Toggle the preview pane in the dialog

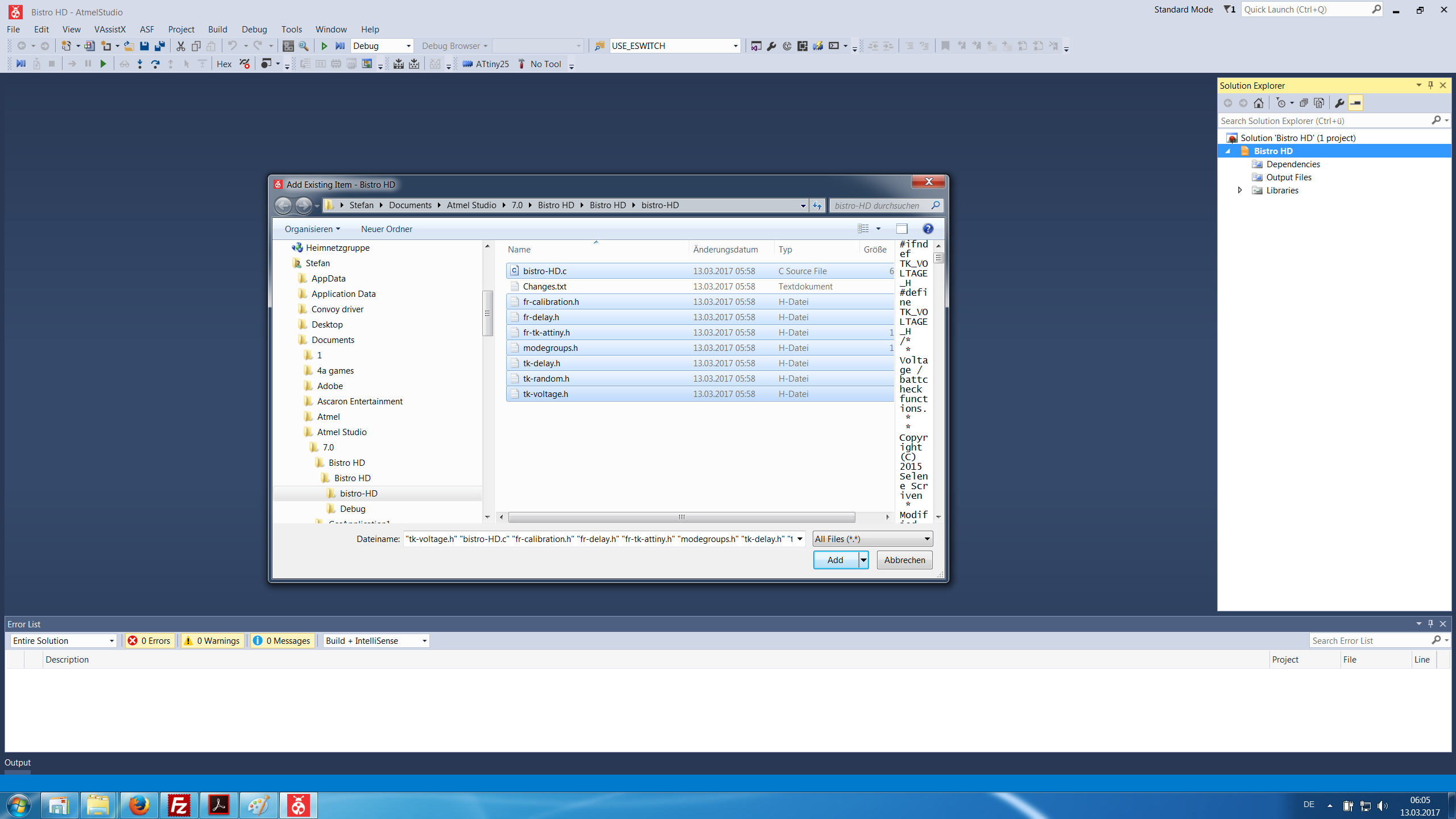[x=901, y=229]
